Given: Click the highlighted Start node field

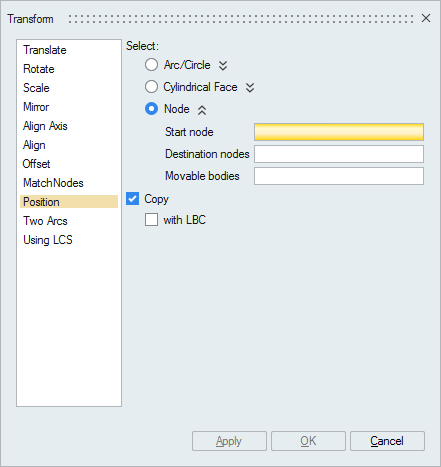Looking at the screenshot, I should tap(339, 132).
